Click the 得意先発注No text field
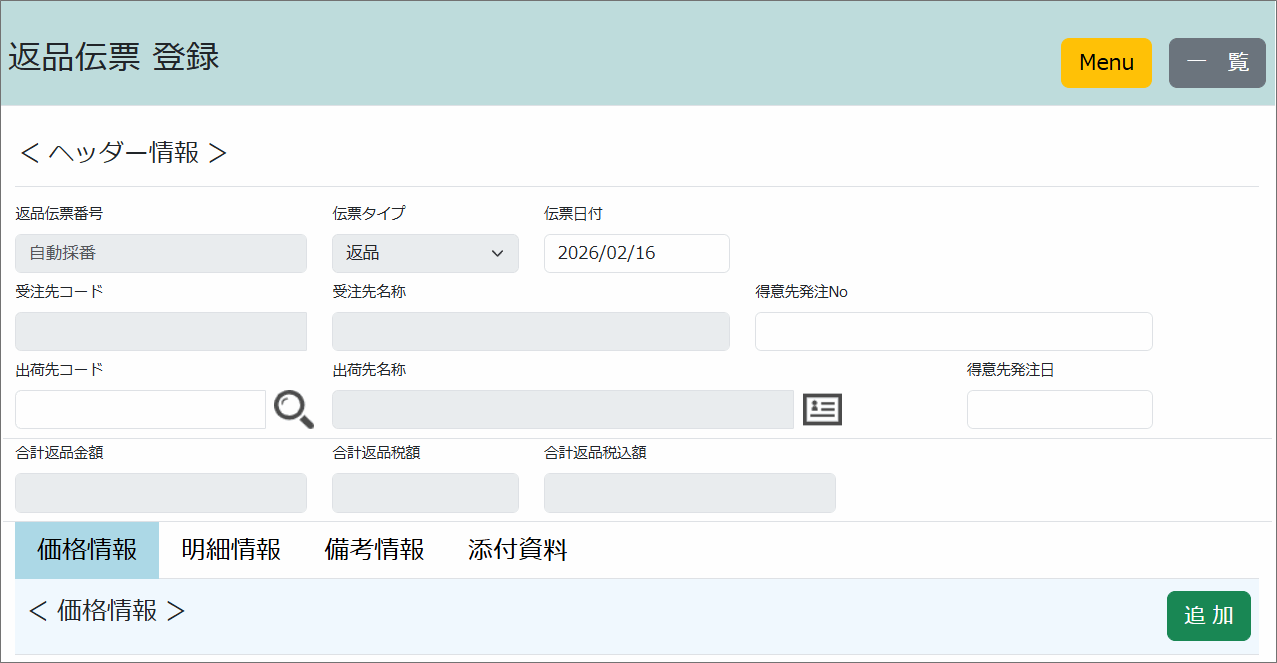This screenshot has width=1277, height=663. tap(953, 331)
